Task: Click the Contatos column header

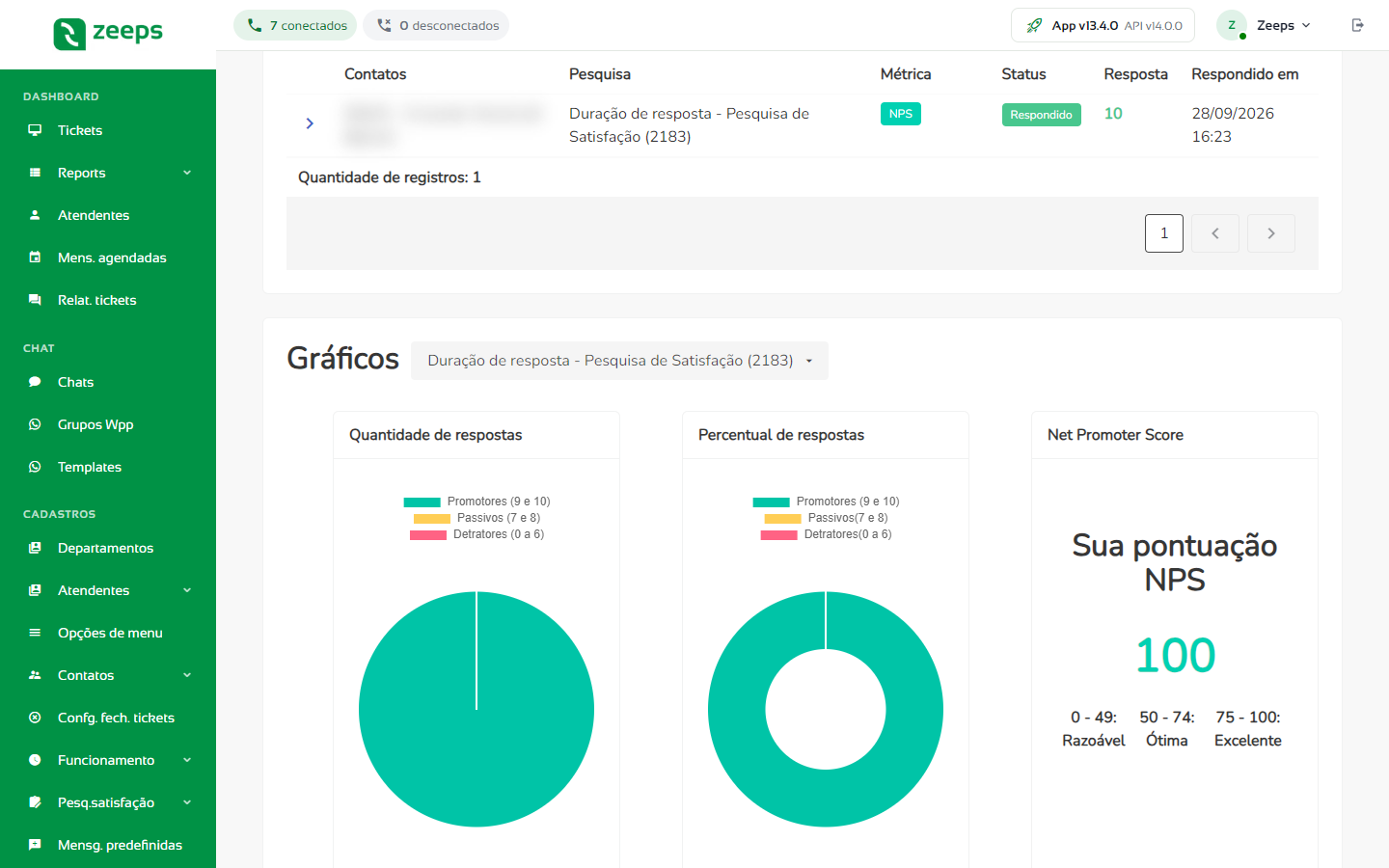Action: [375, 74]
